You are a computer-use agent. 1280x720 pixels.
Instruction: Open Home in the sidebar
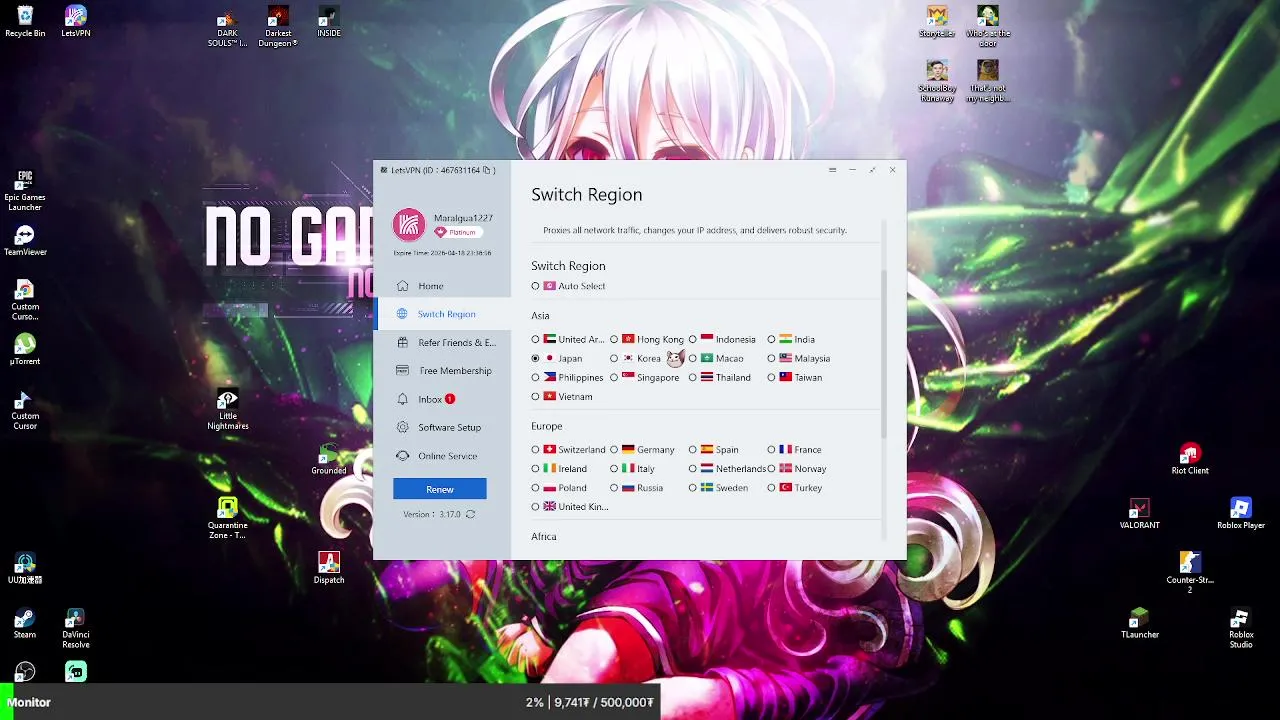coord(442,286)
